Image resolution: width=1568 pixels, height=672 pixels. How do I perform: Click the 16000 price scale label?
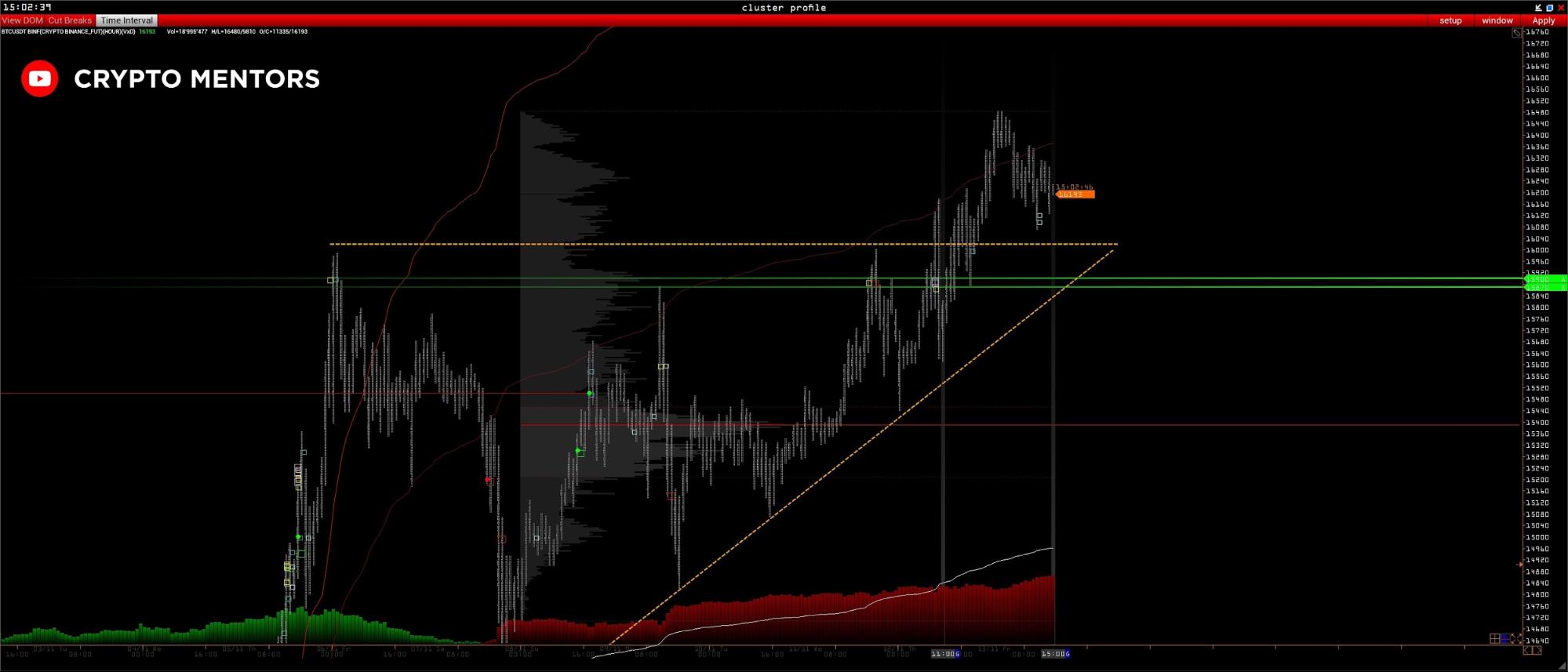tap(1537, 250)
